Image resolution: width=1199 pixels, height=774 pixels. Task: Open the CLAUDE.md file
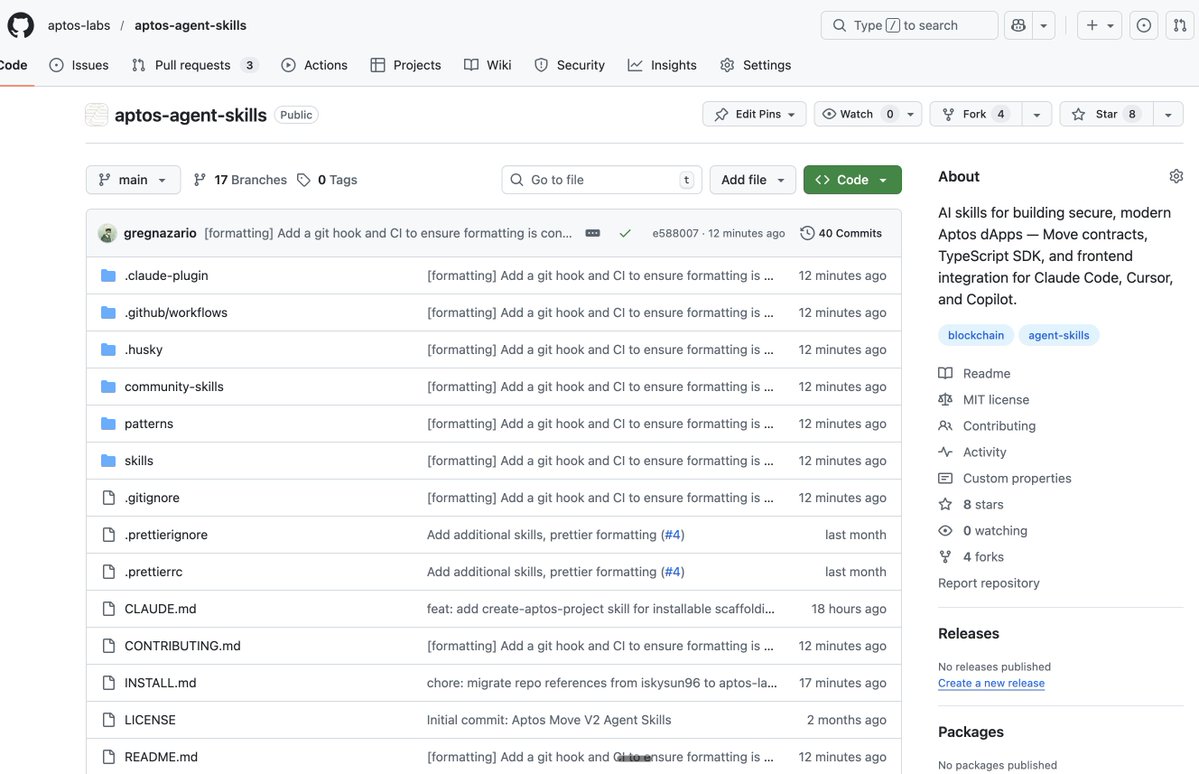(161, 609)
